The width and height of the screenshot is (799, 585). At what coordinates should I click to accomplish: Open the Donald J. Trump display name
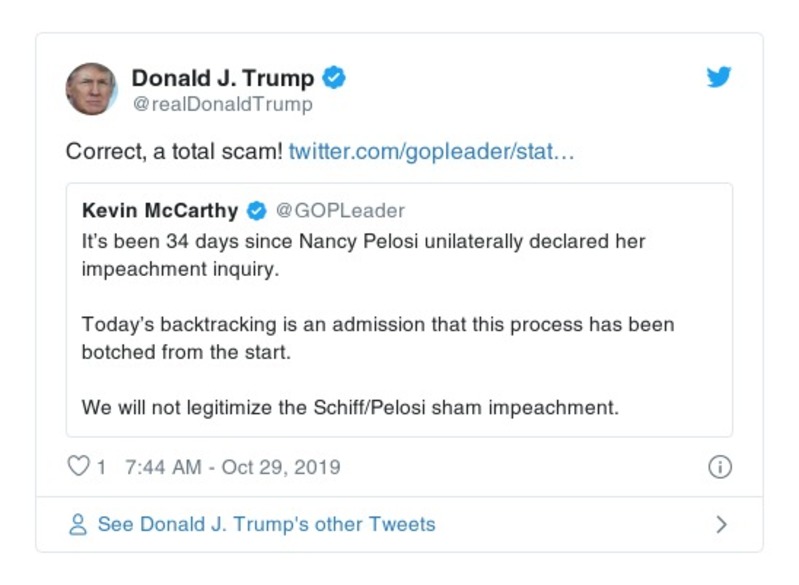[x=223, y=78]
